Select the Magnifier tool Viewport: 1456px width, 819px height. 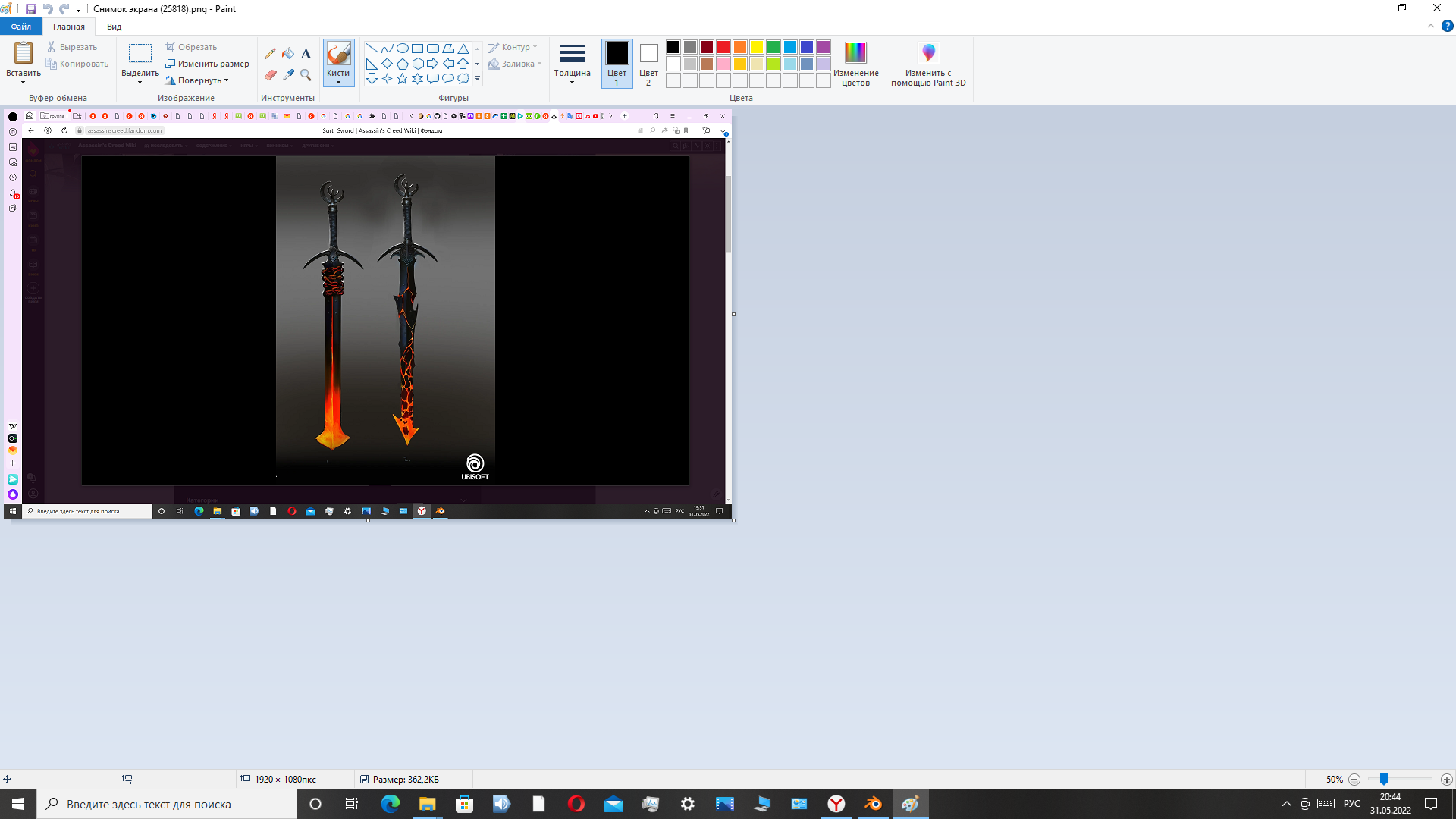click(306, 74)
